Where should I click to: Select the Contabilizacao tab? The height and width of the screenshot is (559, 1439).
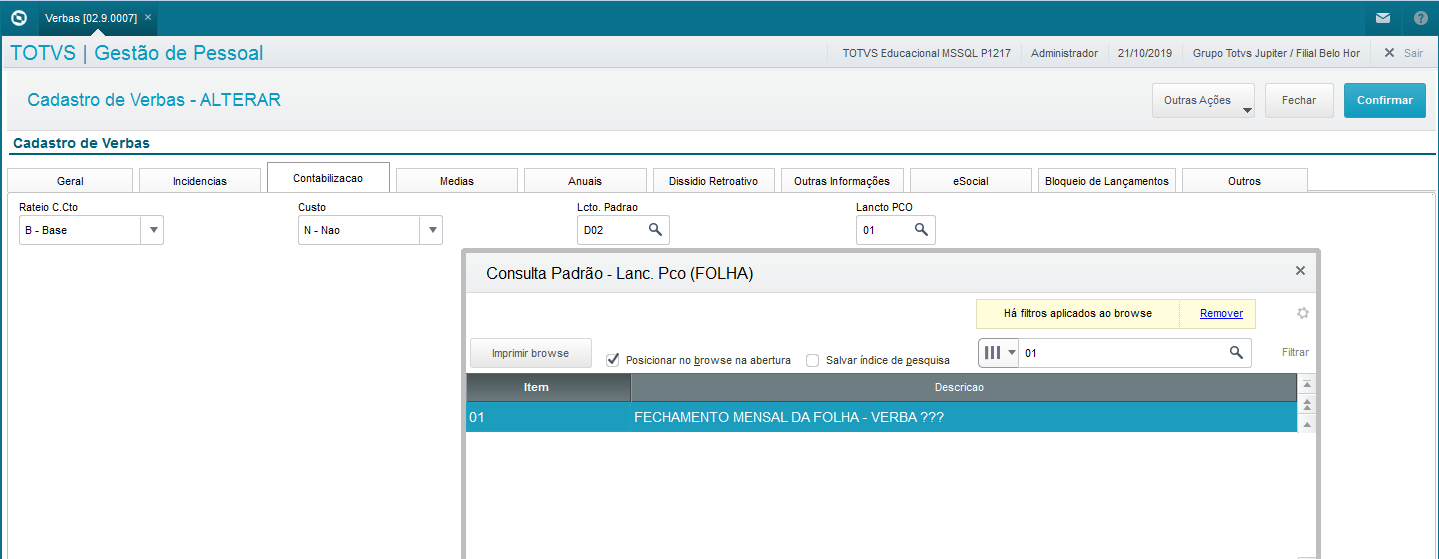(328, 178)
